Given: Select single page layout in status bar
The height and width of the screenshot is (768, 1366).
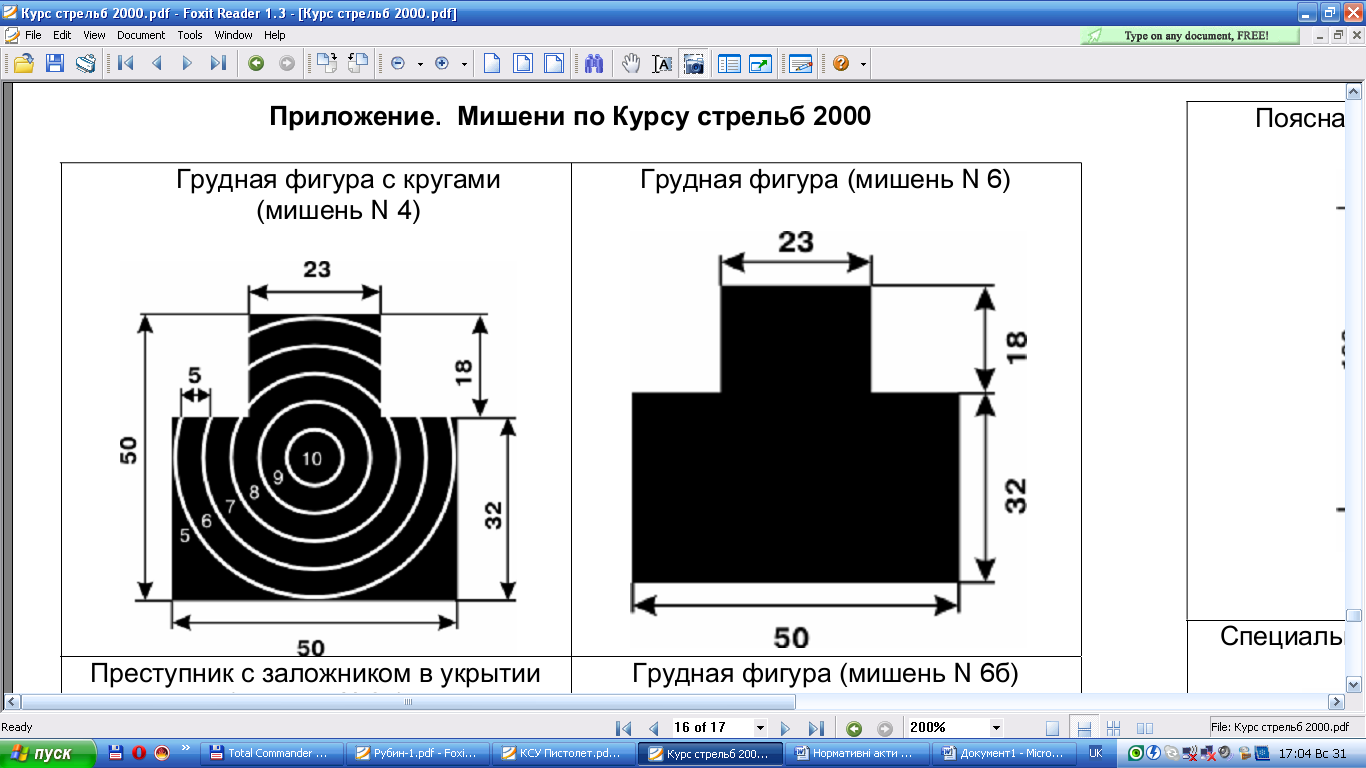Looking at the screenshot, I should [1052, 728].
